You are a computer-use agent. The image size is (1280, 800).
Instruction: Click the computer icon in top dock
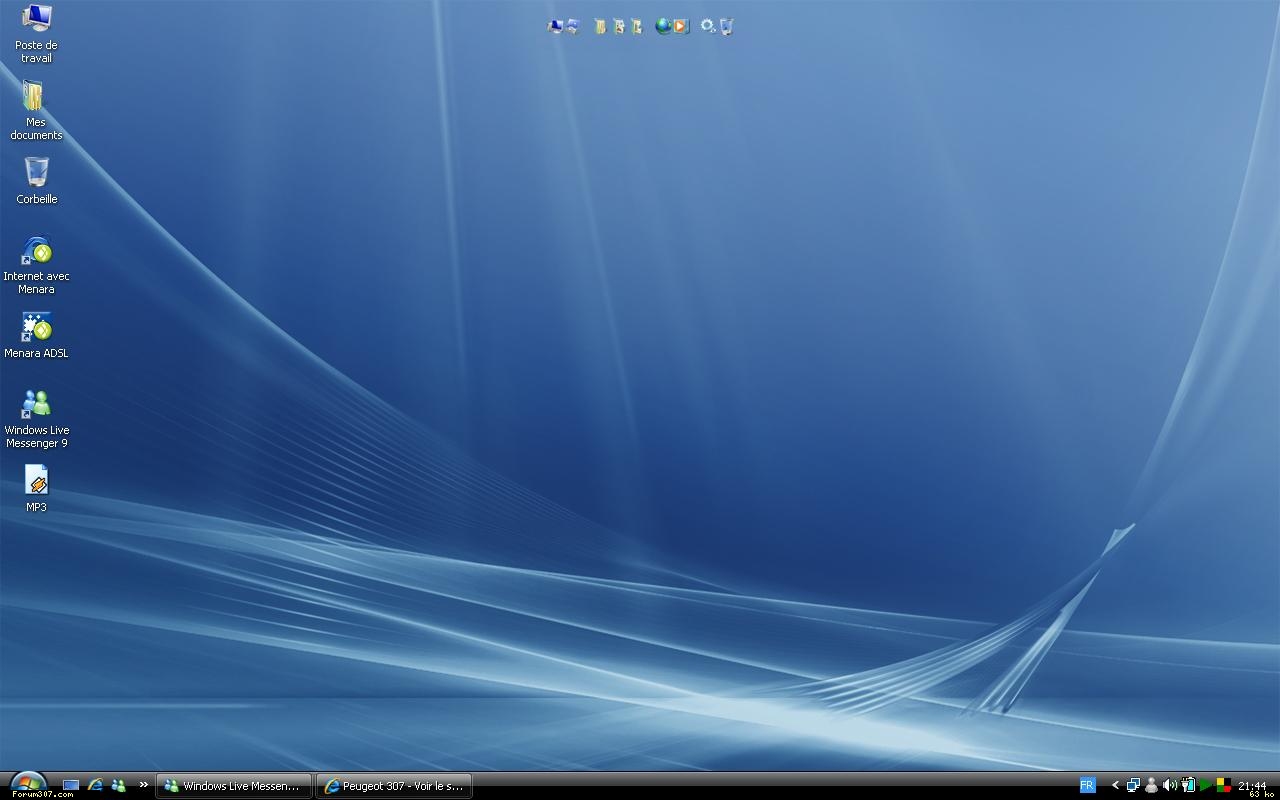(x=555, y=26)
